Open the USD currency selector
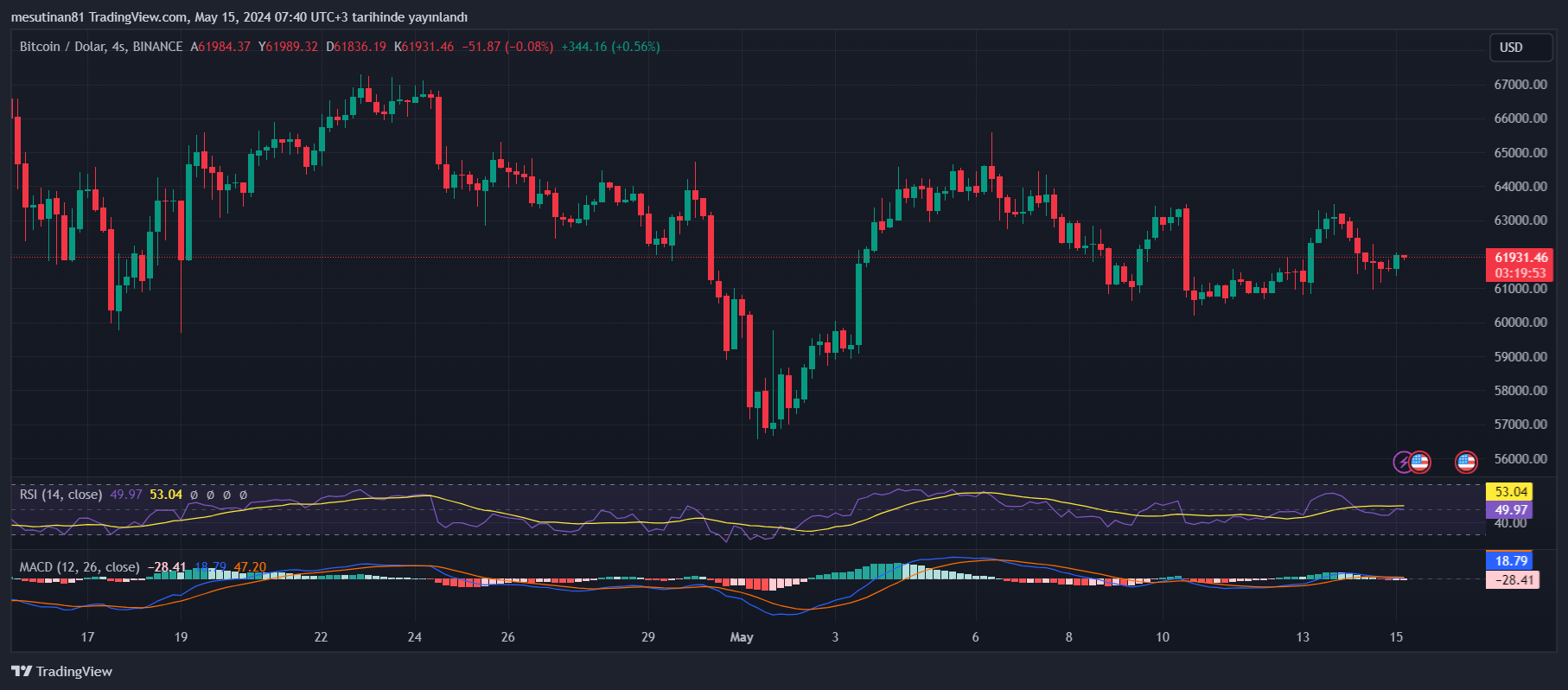 pos(1520,48)
